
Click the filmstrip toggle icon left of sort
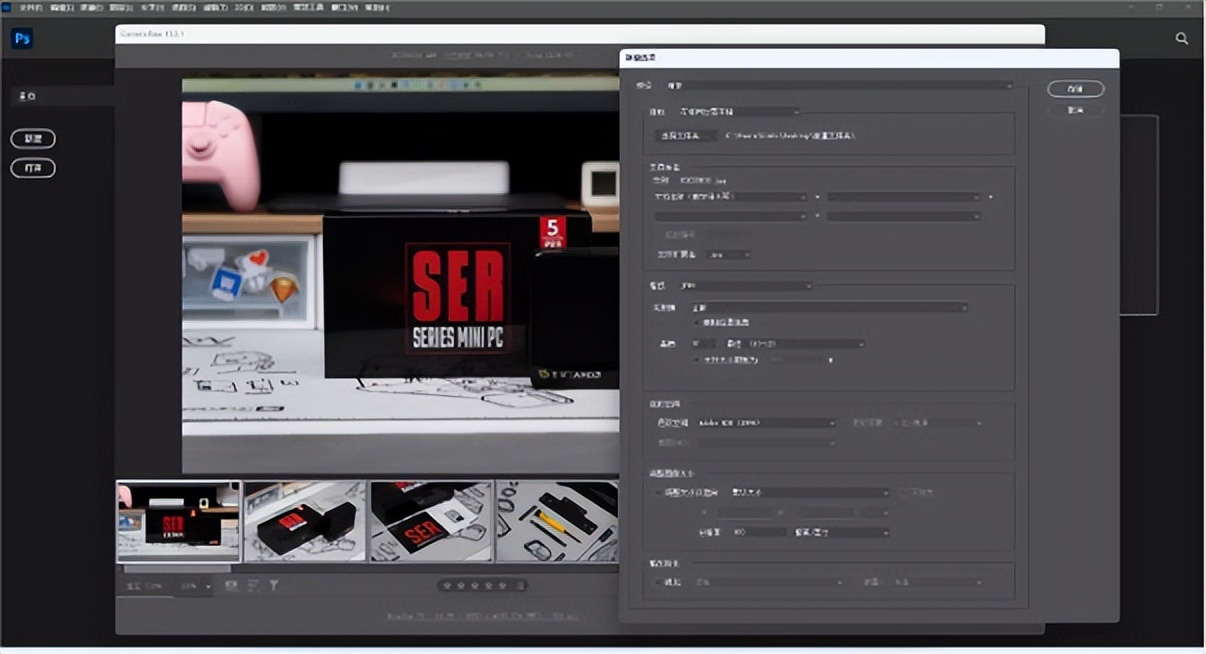point(231,586)
